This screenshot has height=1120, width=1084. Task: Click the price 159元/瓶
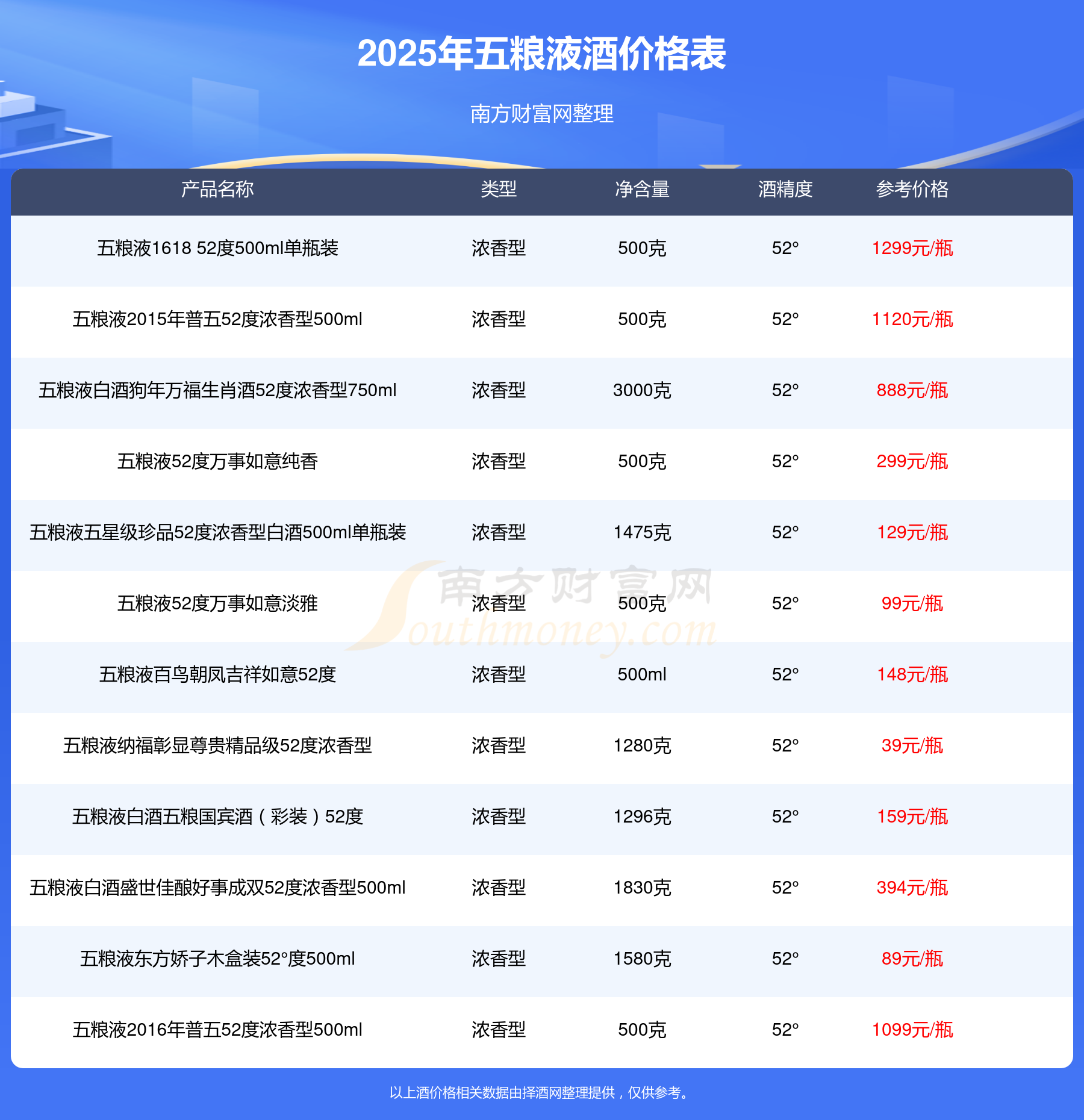pyautogui.click(x=912, y=817)
